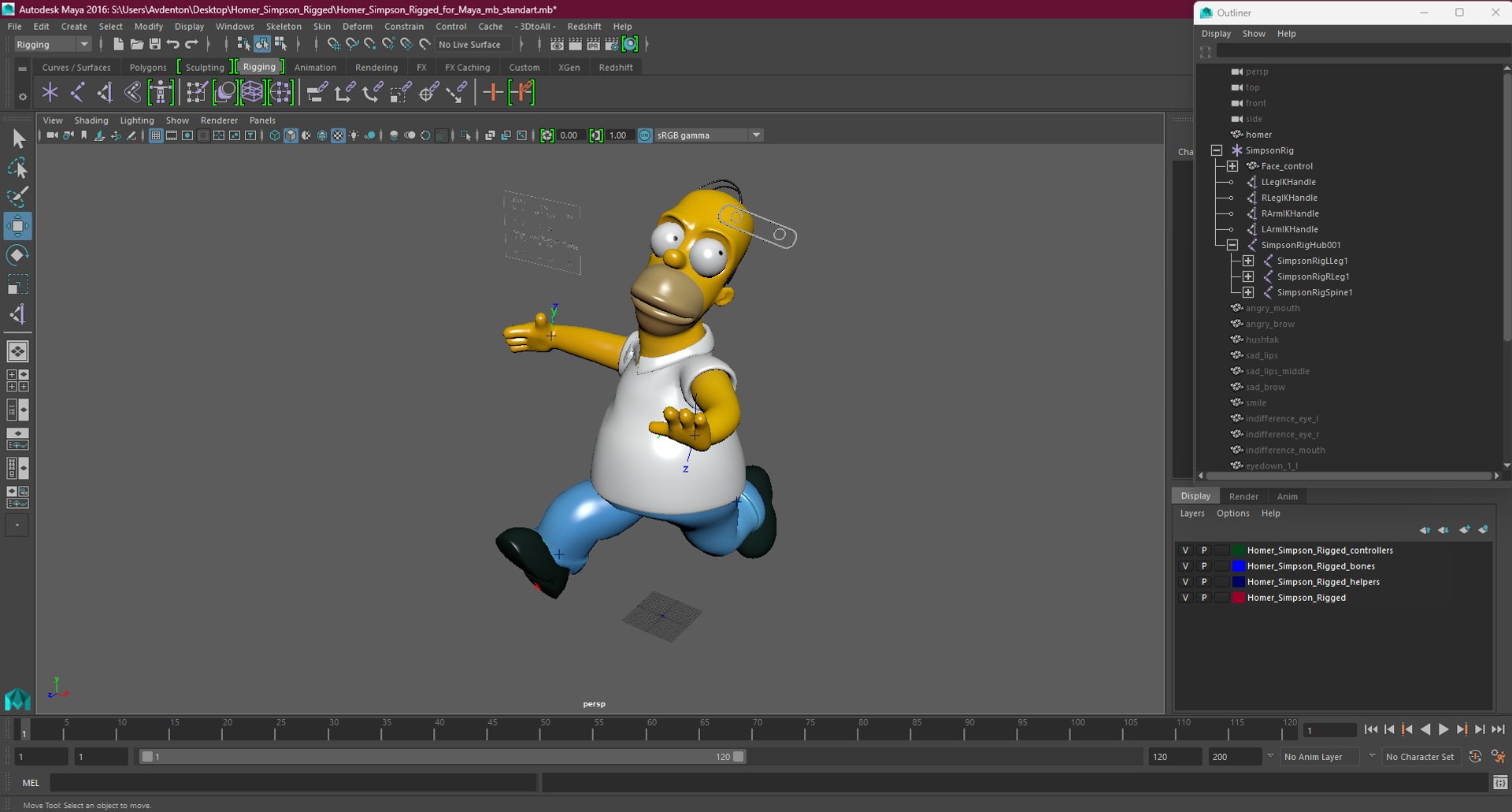Click the blue Homer_Simpson_Rigged_bones layer color swatch

click(1239, 566)
